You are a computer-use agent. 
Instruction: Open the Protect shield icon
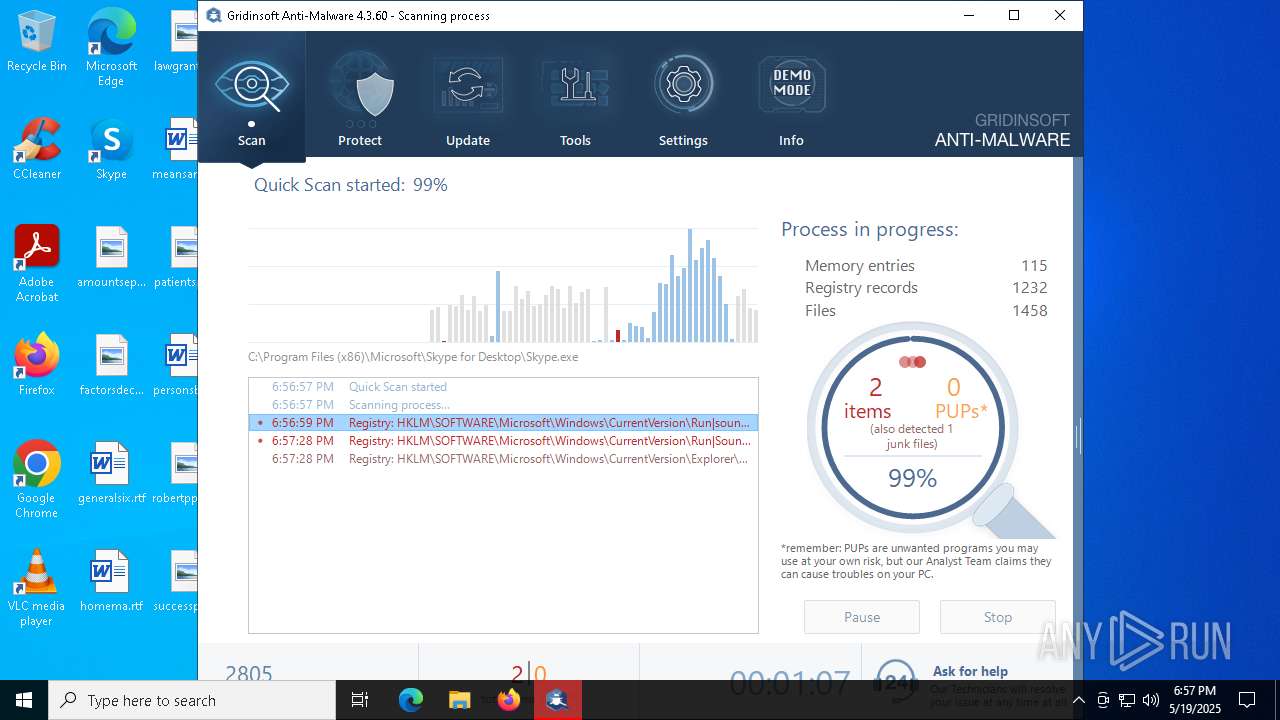[360, 87]
